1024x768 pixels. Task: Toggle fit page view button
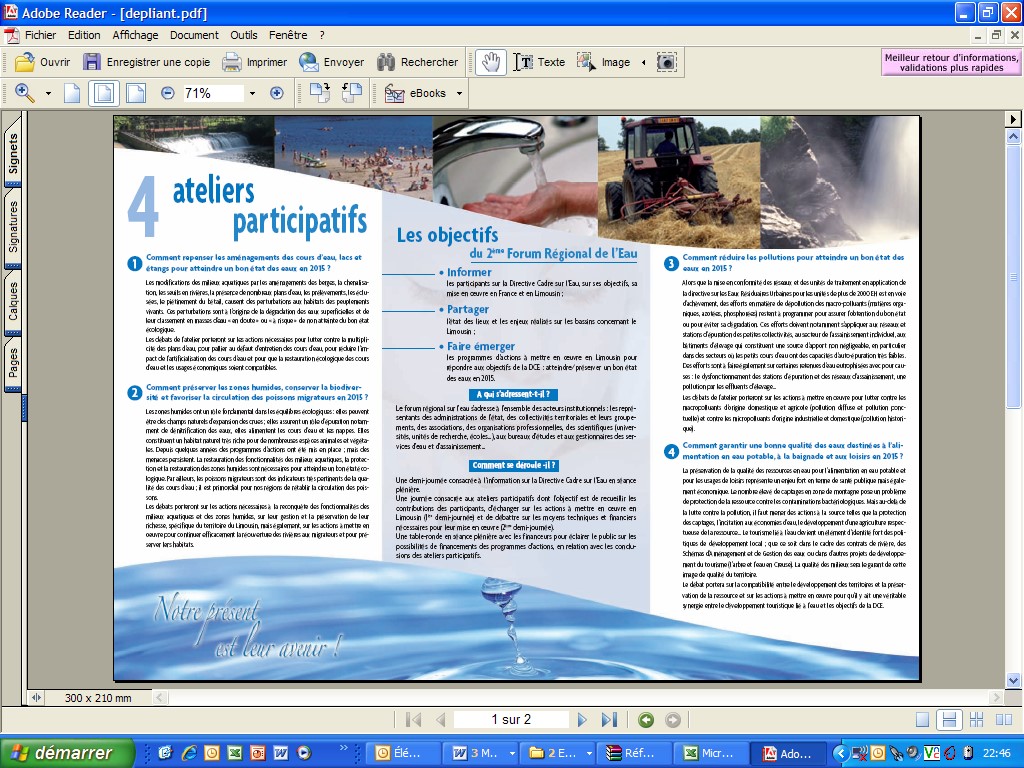pos(103,93)
